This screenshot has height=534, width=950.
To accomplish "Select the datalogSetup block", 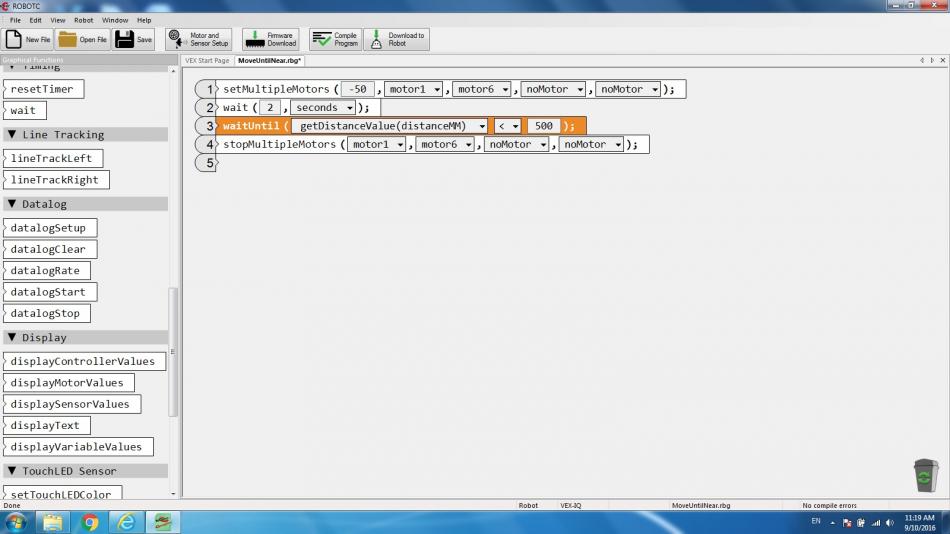I will coord(50,228).
